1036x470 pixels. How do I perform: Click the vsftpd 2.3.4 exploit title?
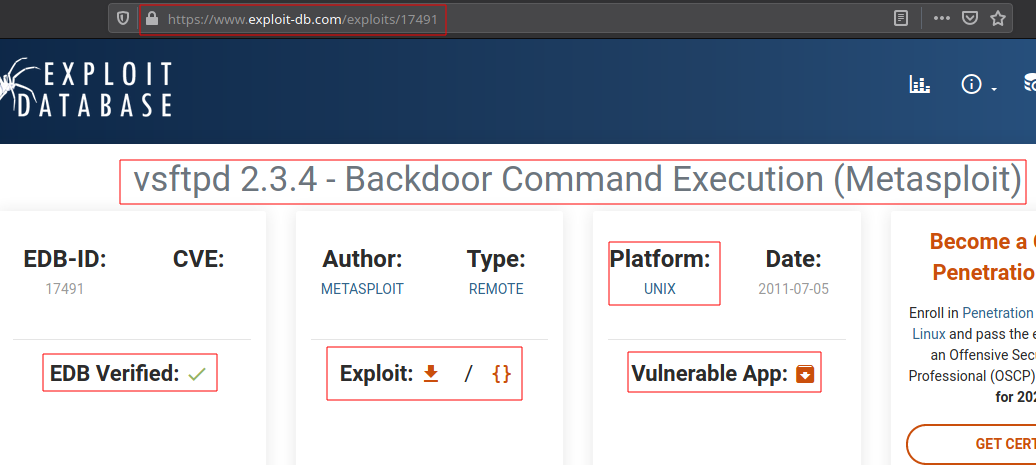pos(577,180)
